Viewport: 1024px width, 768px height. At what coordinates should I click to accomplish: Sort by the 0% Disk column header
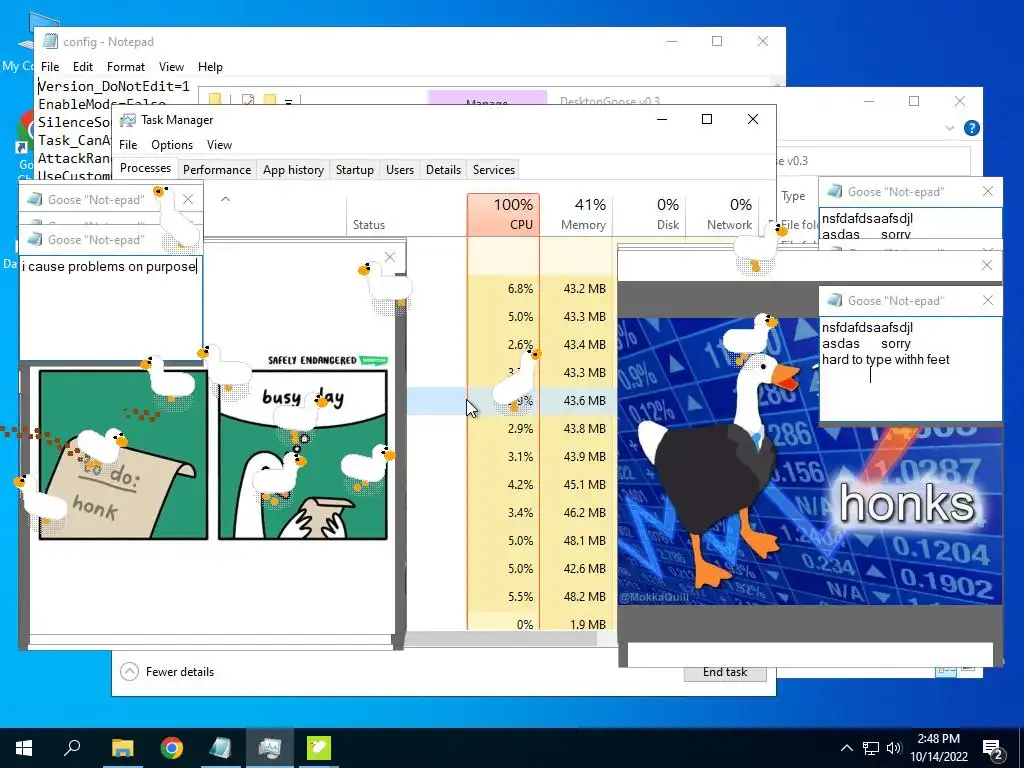click(649, 214)
